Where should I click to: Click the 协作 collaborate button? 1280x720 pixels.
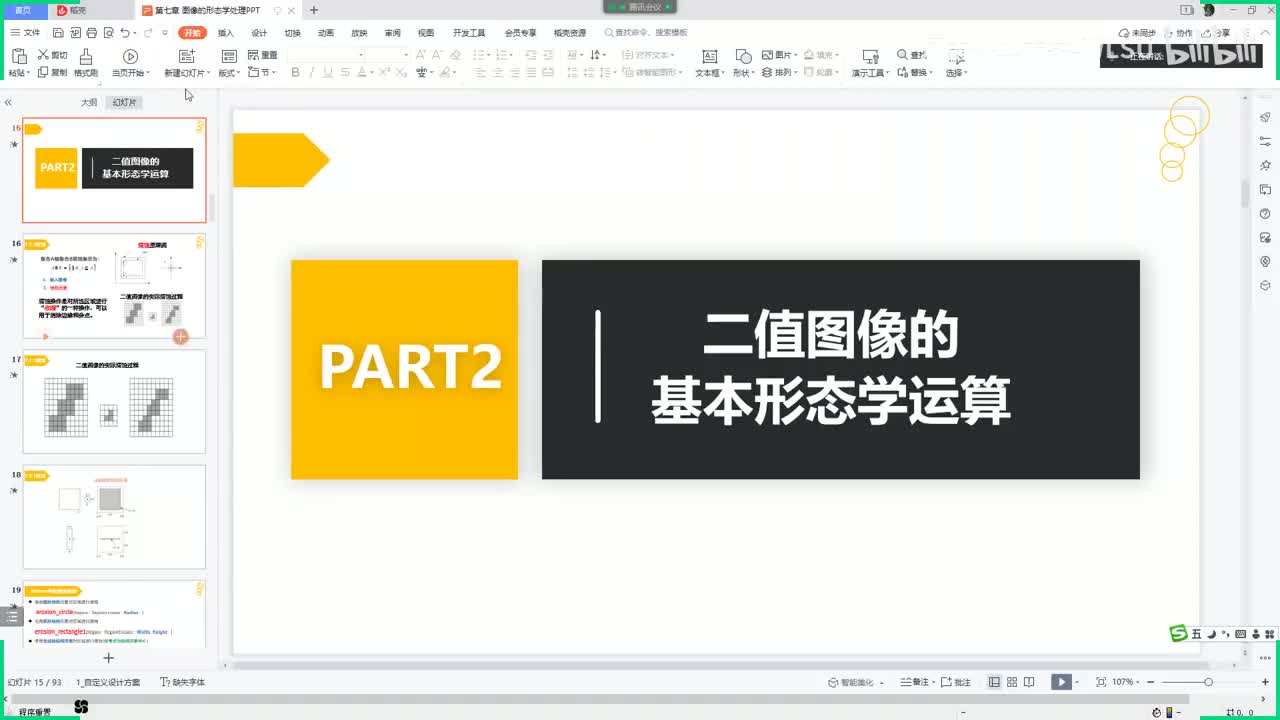(x=1178, y=33)
